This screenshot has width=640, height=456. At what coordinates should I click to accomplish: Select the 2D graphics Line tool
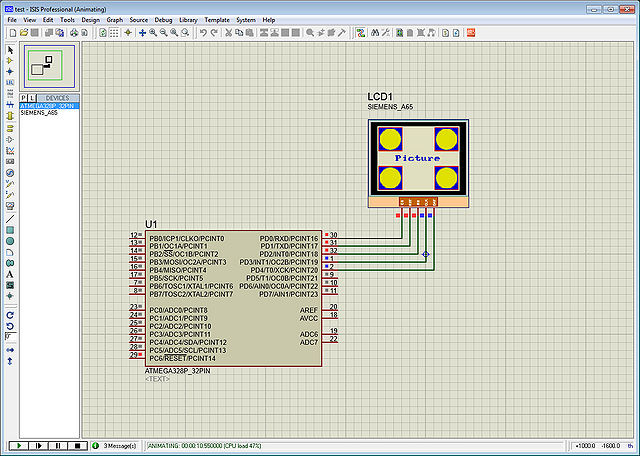tap(10, 219)
